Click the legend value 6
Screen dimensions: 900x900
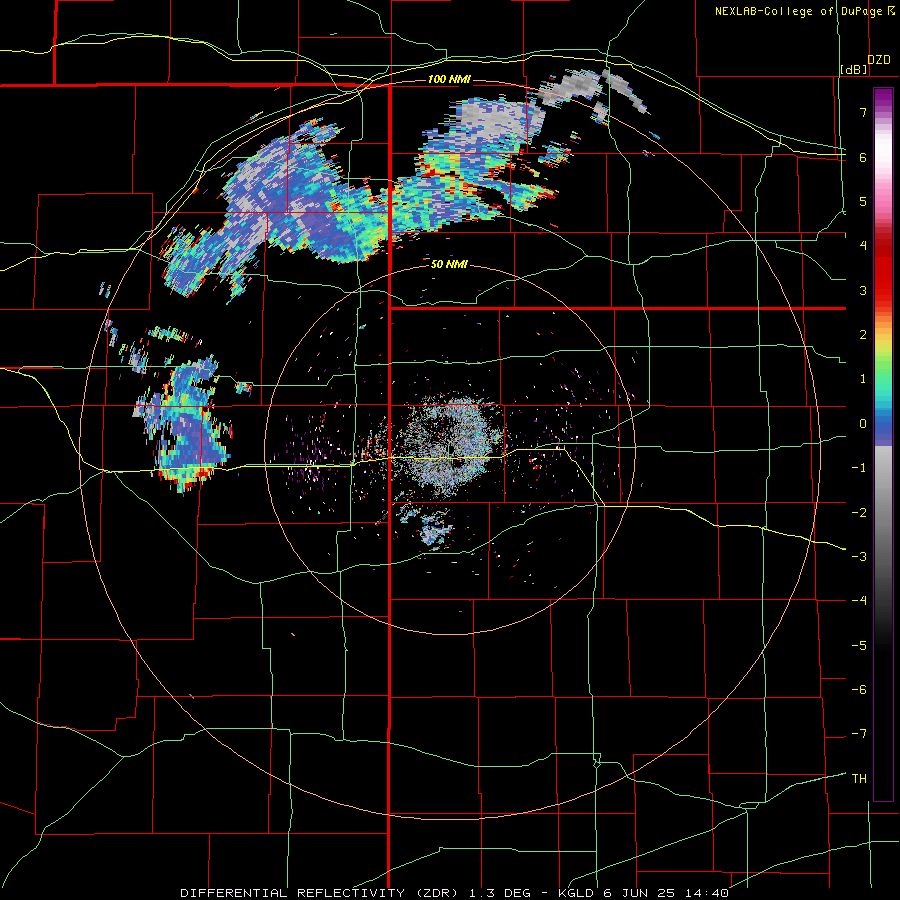pos(863,157)
